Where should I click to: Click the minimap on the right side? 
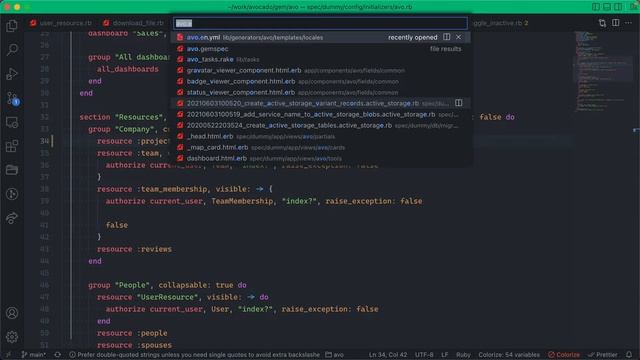coord(603,71)
